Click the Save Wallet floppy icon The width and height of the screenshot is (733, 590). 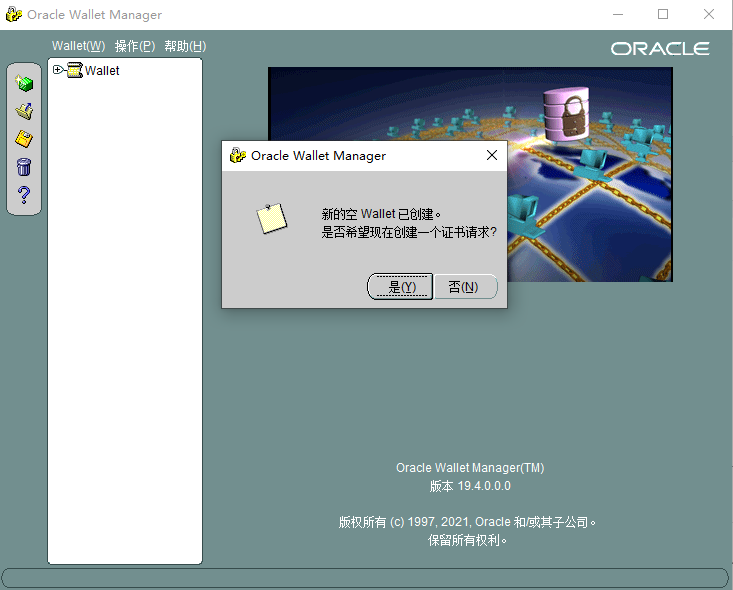click(x=24, y=139)
